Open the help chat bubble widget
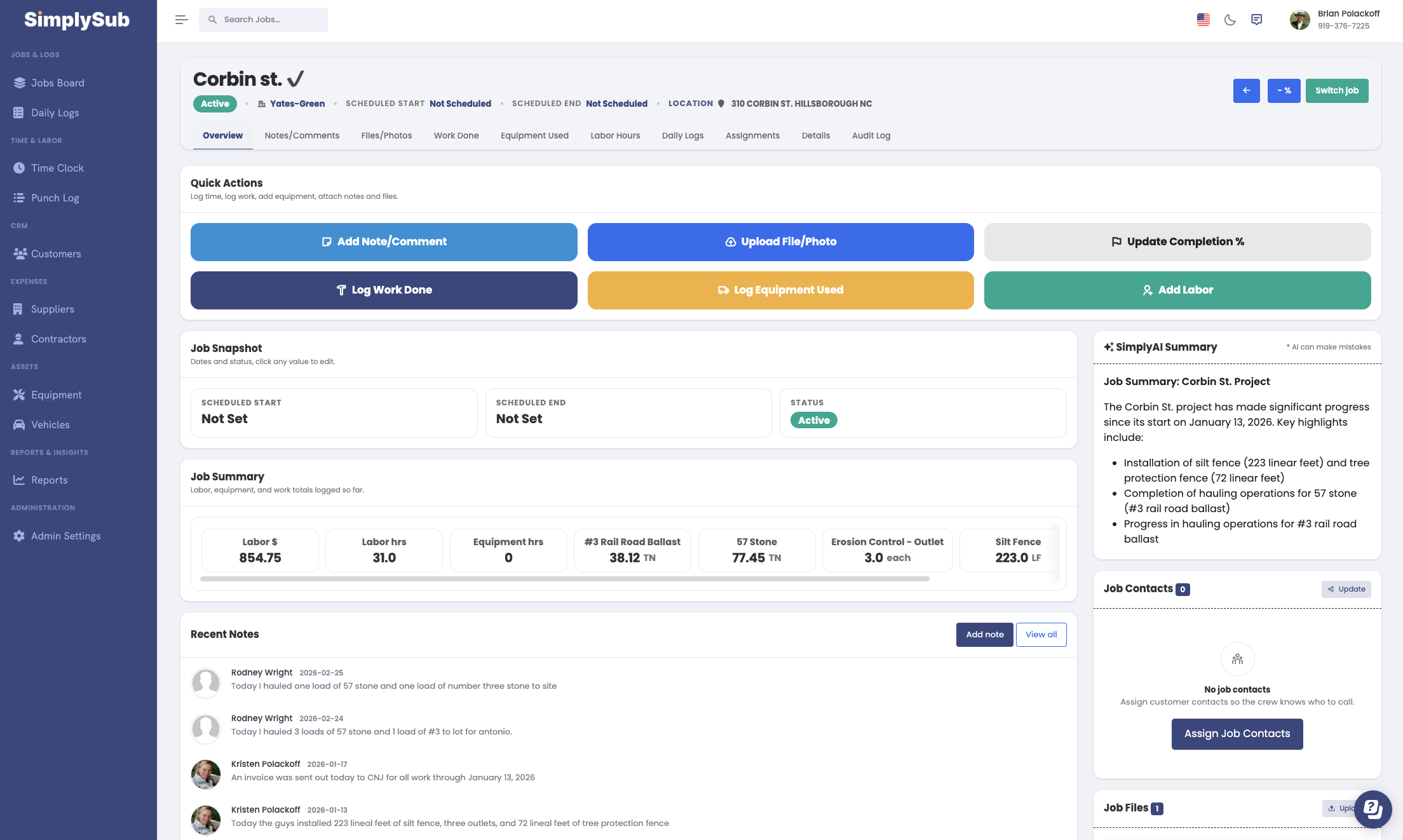 [1372, 809]
